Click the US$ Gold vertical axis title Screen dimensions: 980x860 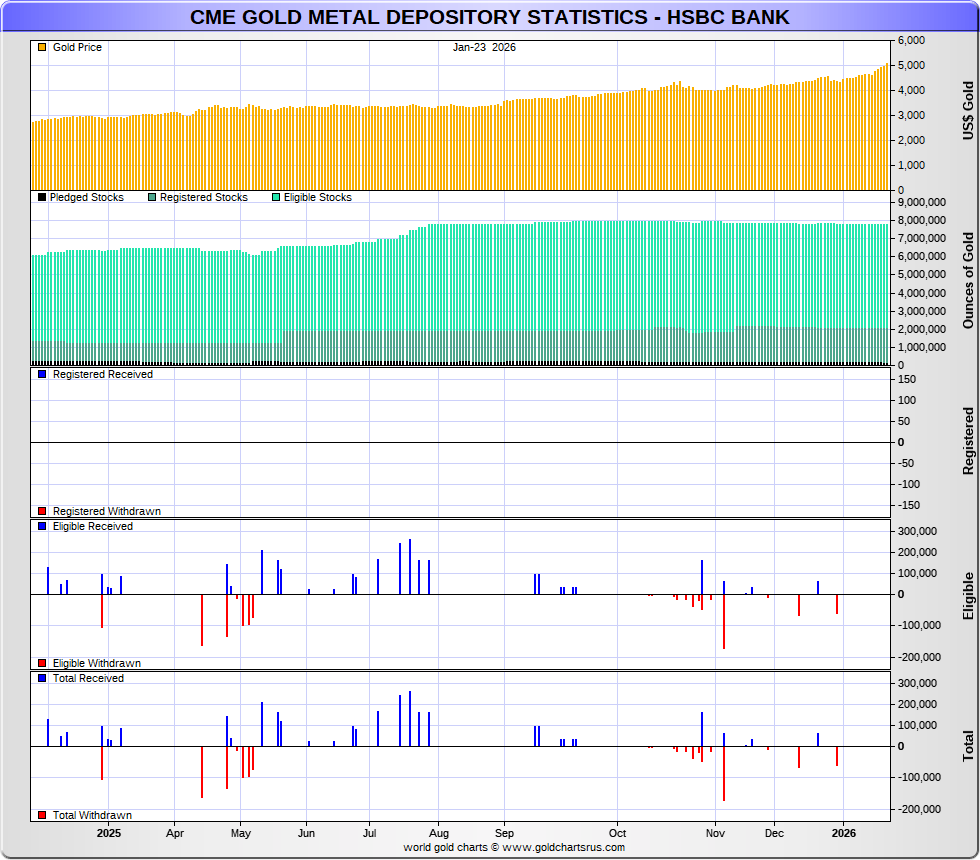(967, 110)
